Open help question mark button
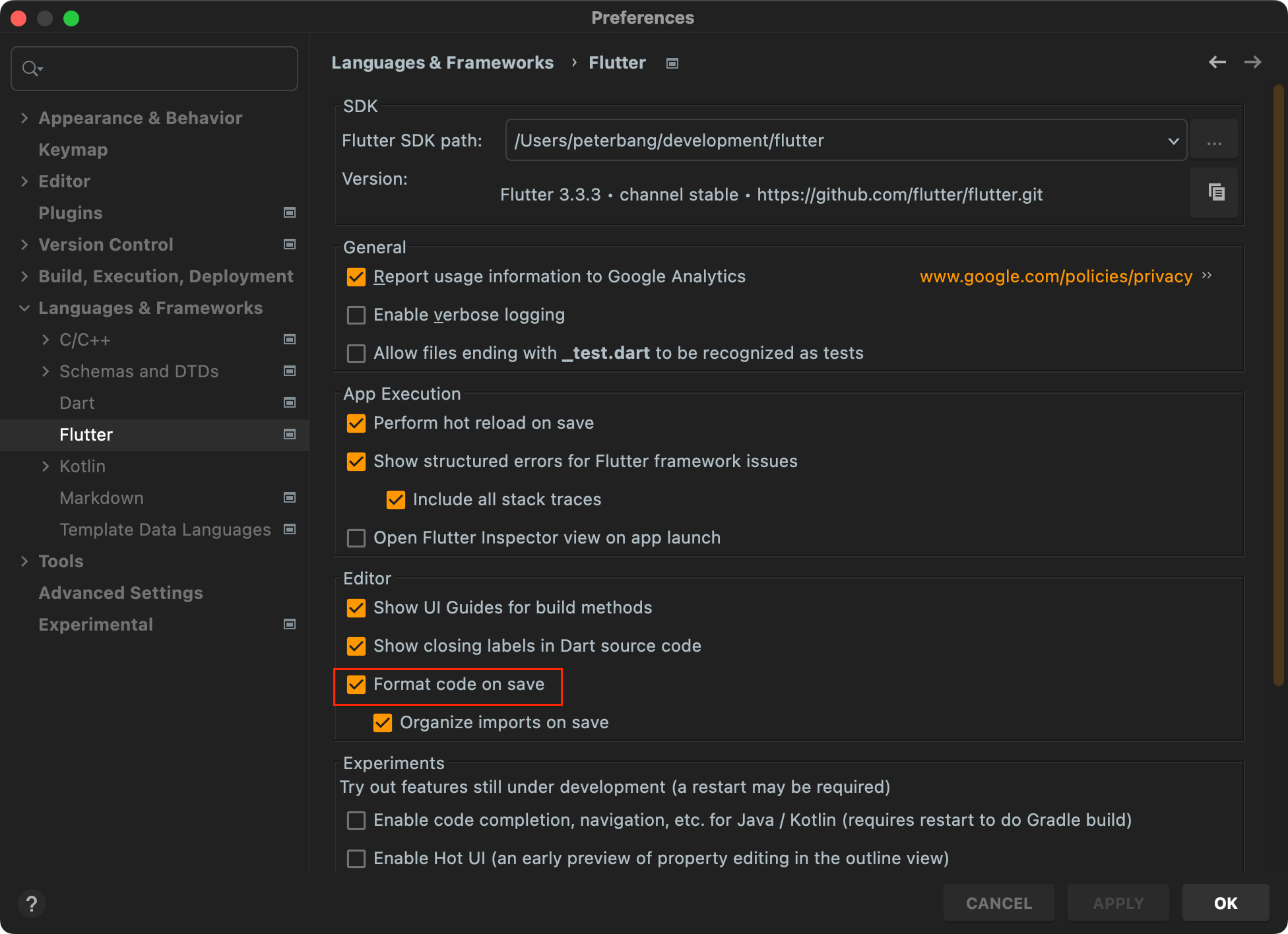 [x=31, y=903]
